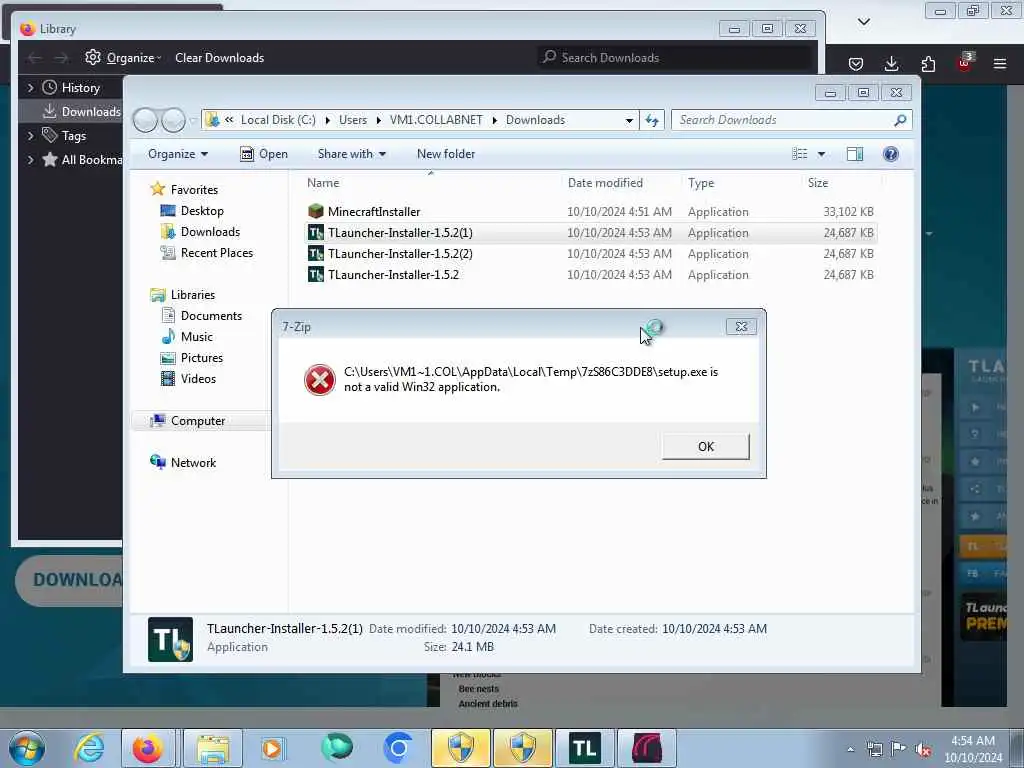Expand History in Firefox Library
This screenshot has width=1024, height=768.
tap(30, 88)
